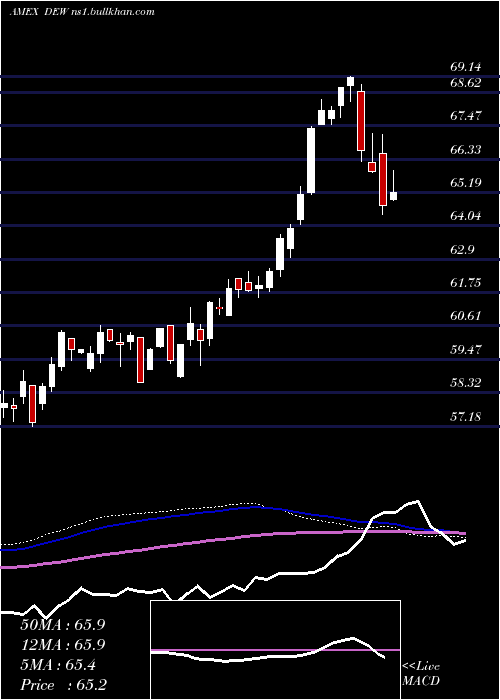This screenshot has height=700, width=500.
Task: Click the large red candlestick below 68.62
Action: (361, 121)
